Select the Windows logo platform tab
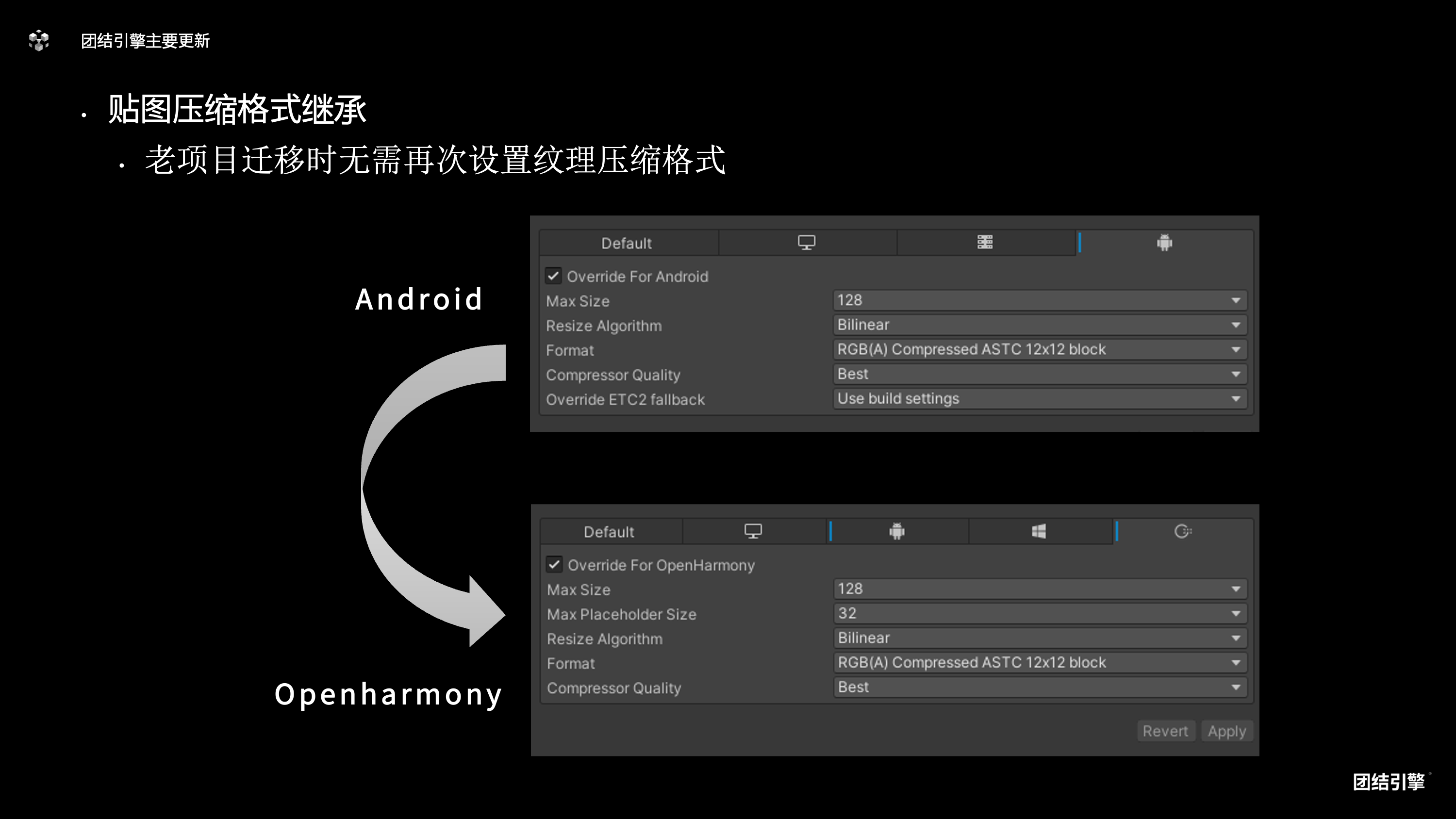1456x819 pixels. pyautogui.click(x=1039, y=531)
